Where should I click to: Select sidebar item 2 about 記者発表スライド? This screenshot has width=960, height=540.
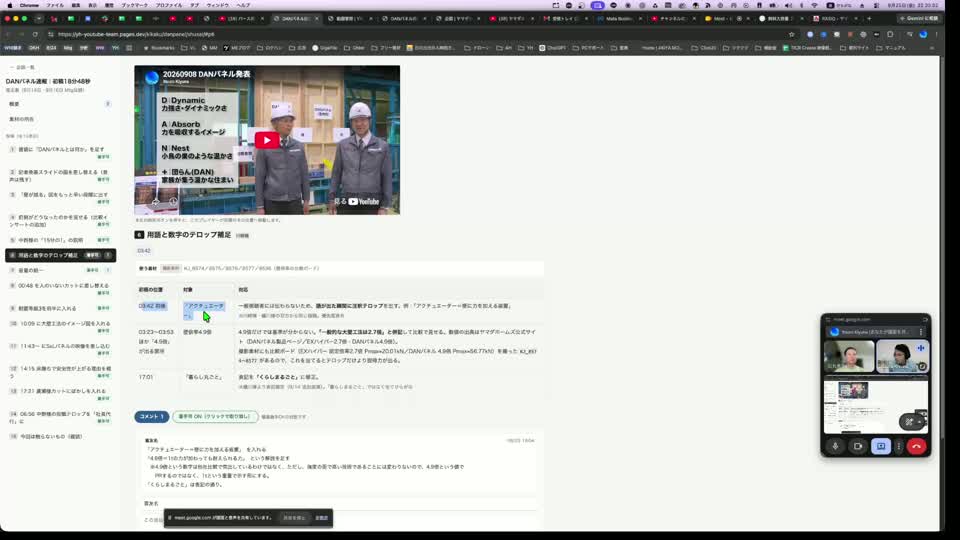59,176
